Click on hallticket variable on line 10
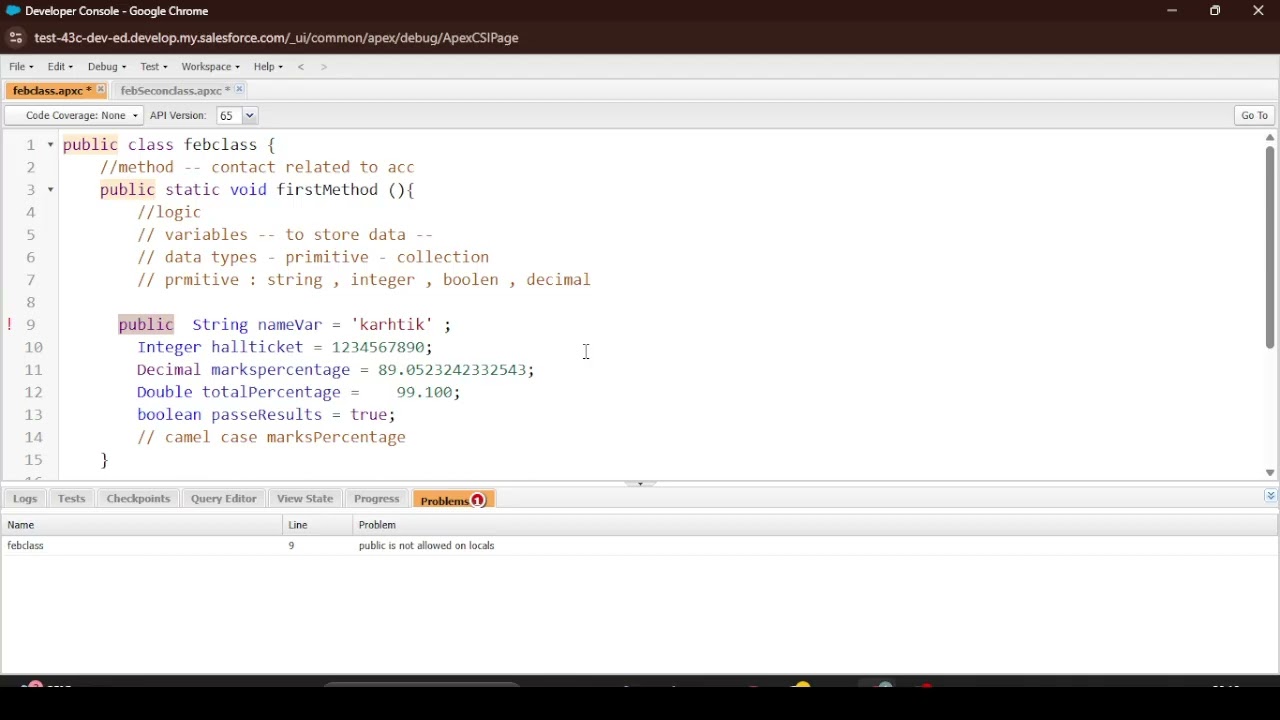This screenshot has width=1280, height=720. click(x=257, y=347)
